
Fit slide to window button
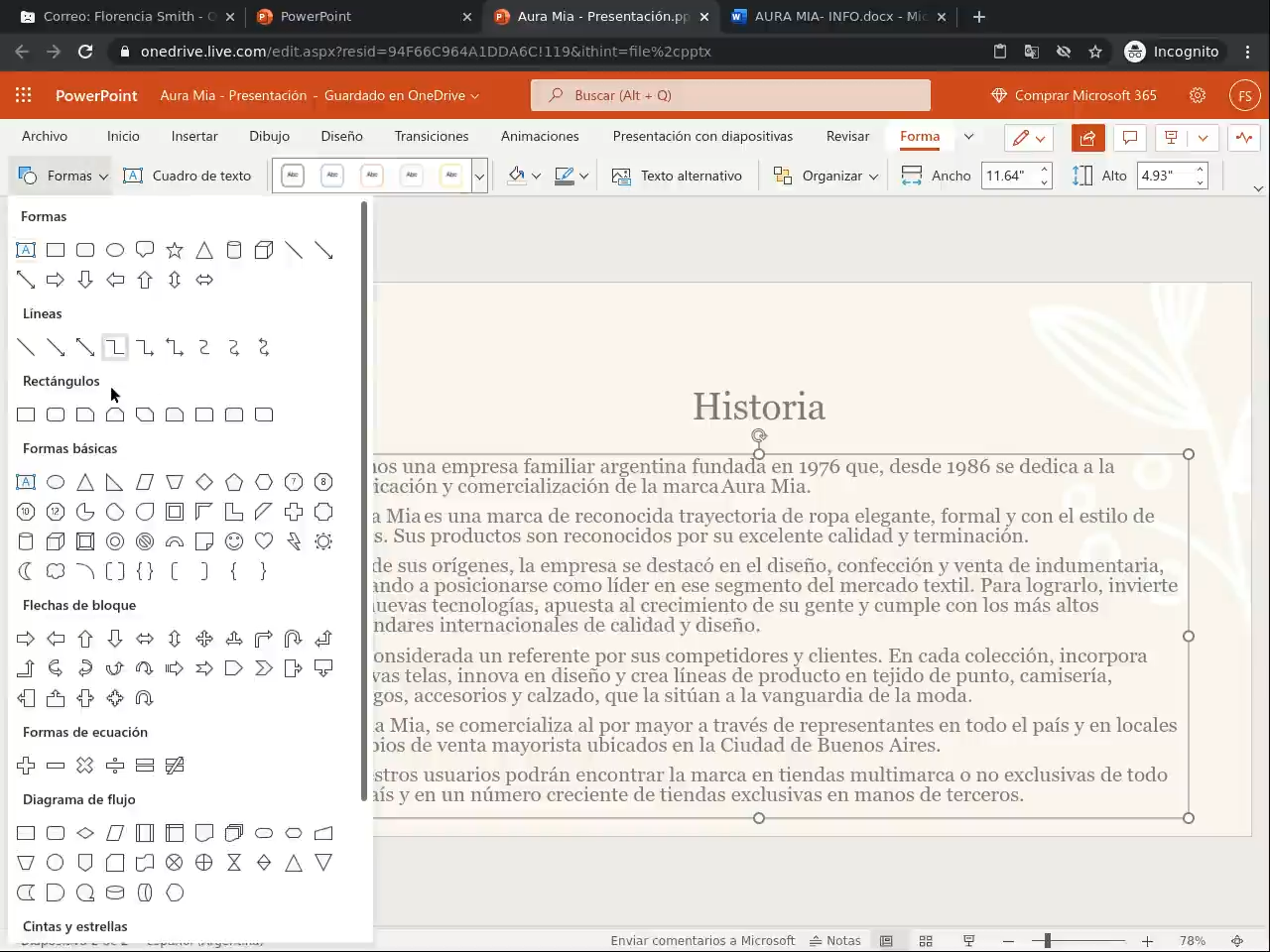(1237, 940)
